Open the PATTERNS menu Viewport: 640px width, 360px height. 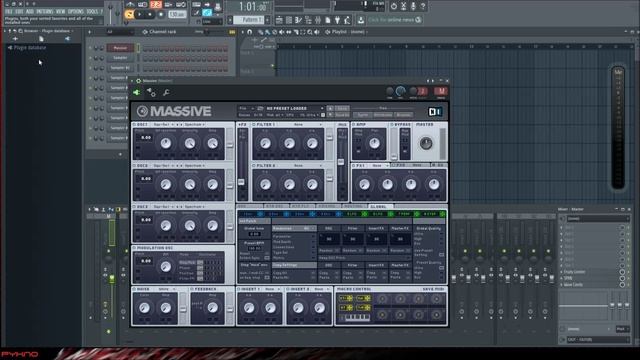(45, 11)
